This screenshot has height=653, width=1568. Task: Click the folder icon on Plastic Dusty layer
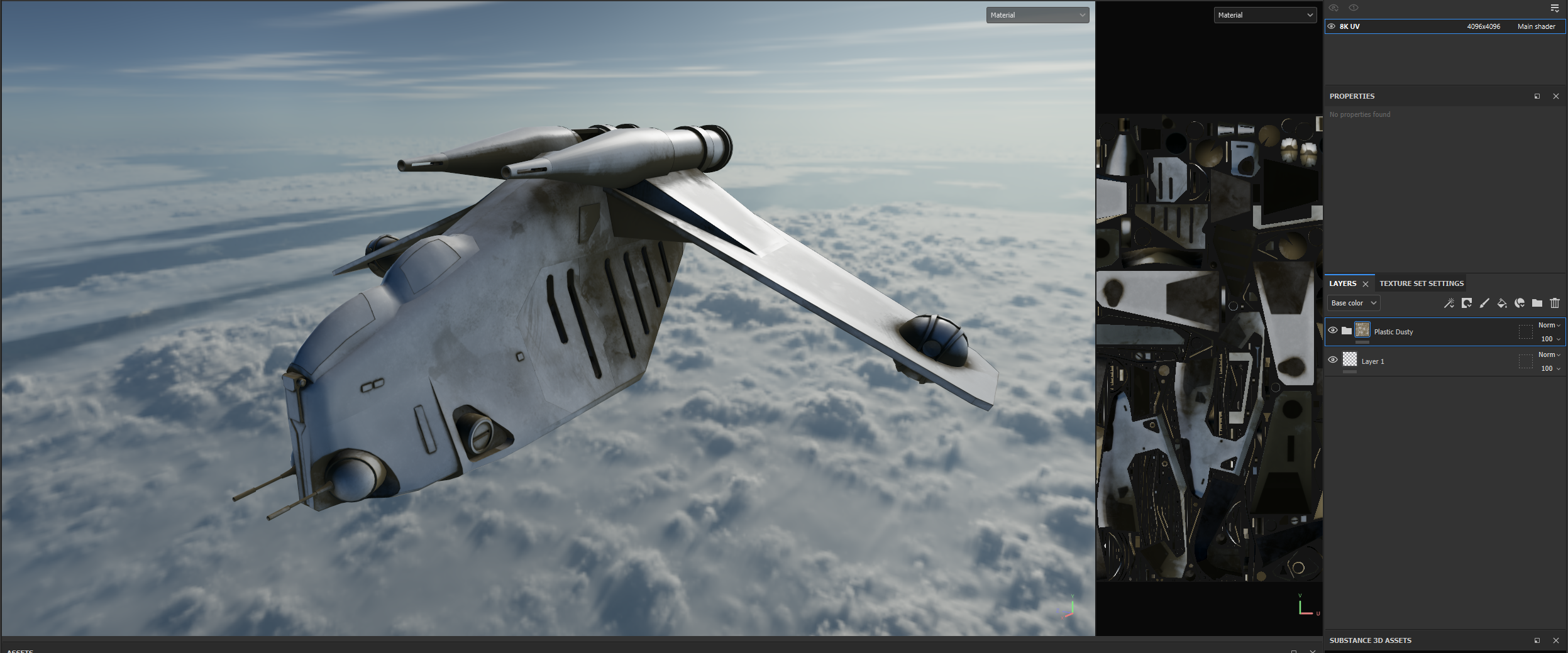click(x=1347, y=331)
